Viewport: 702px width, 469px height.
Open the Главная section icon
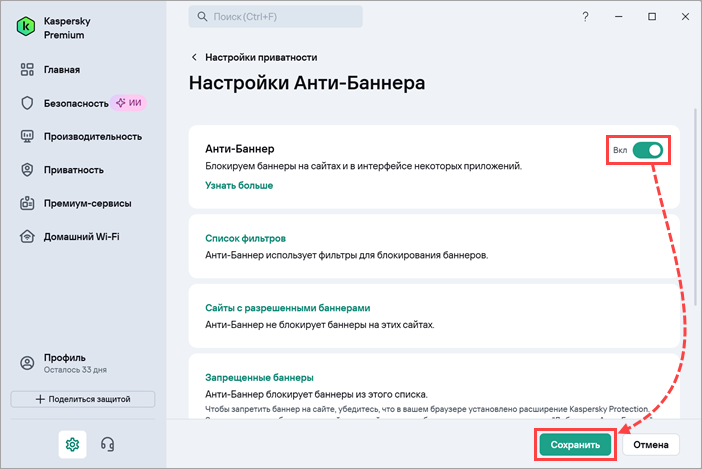coord(27,69)
